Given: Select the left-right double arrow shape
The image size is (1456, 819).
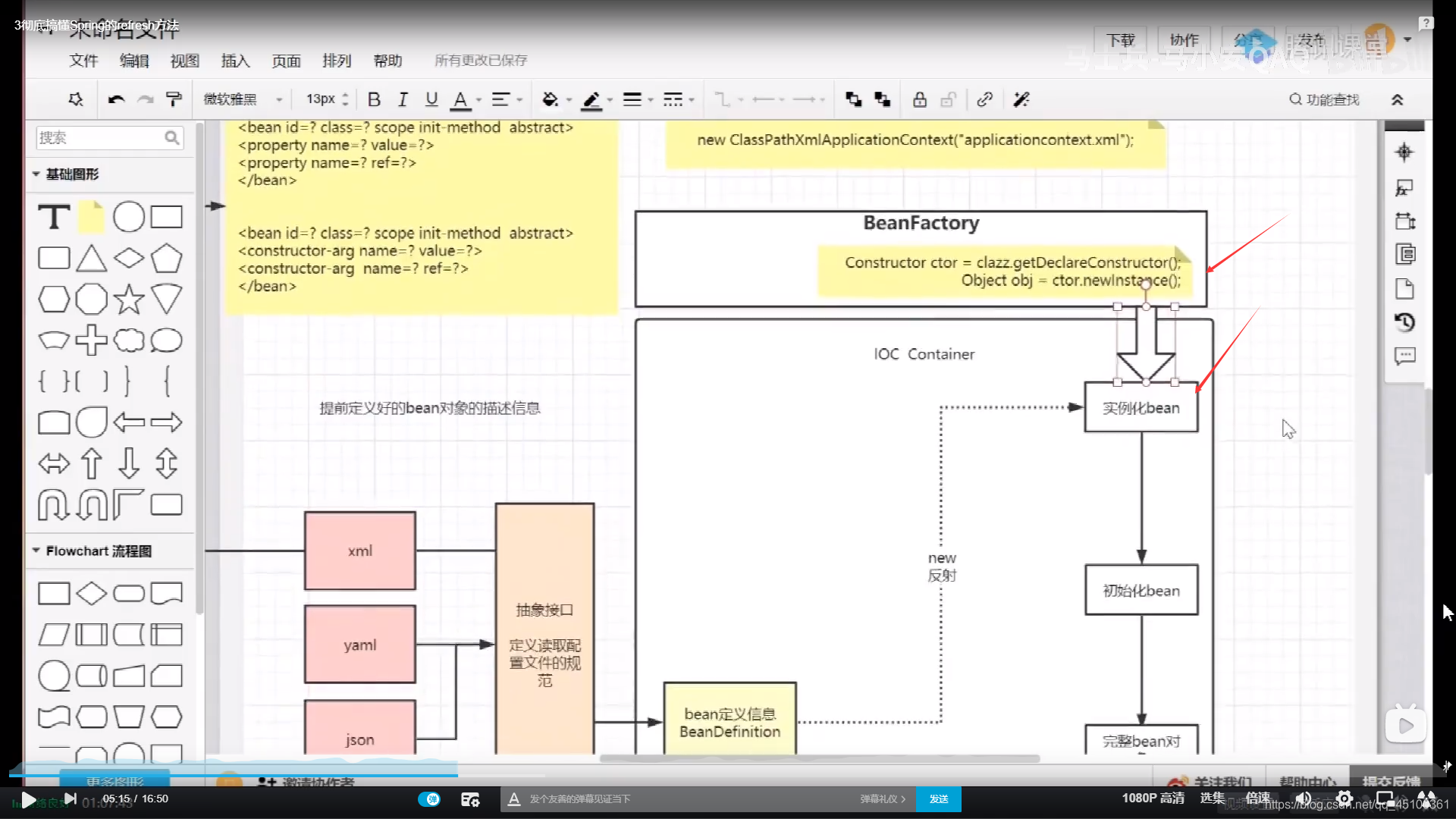Looking at the screenshot, I should coord(54,463).
